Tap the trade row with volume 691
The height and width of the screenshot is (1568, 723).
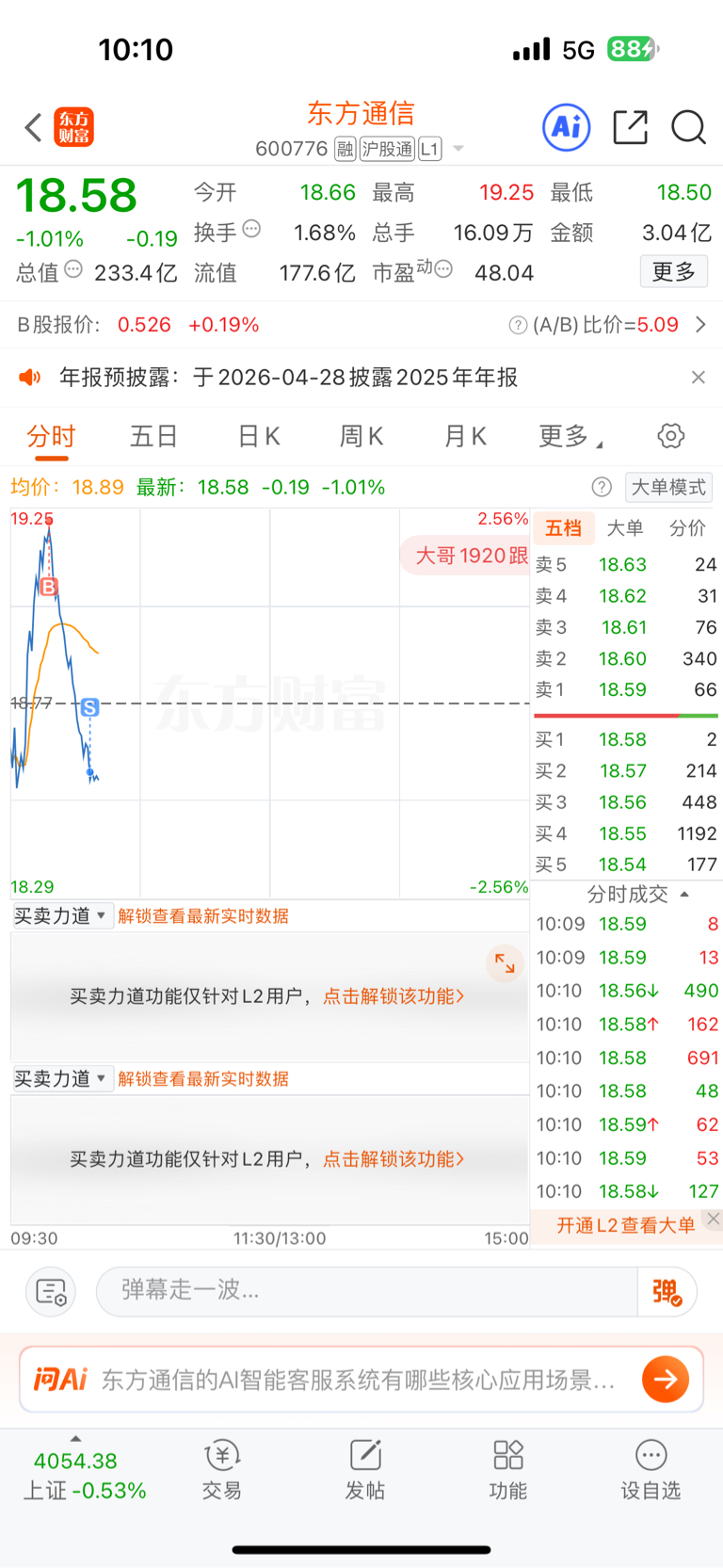tap(627, 1058)
